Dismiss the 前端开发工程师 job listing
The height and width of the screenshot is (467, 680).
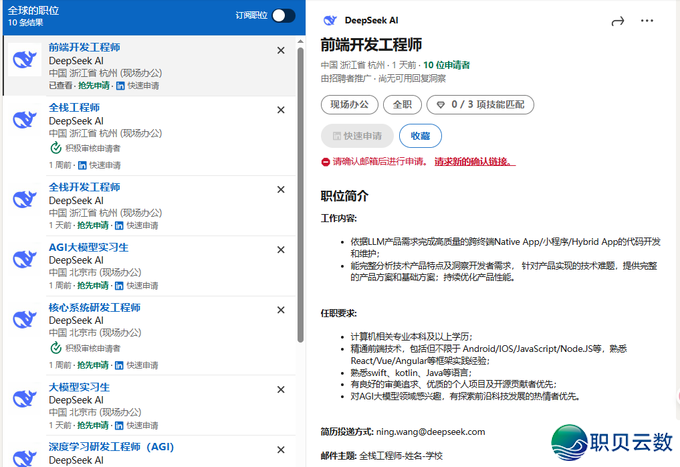coord(281,51)
